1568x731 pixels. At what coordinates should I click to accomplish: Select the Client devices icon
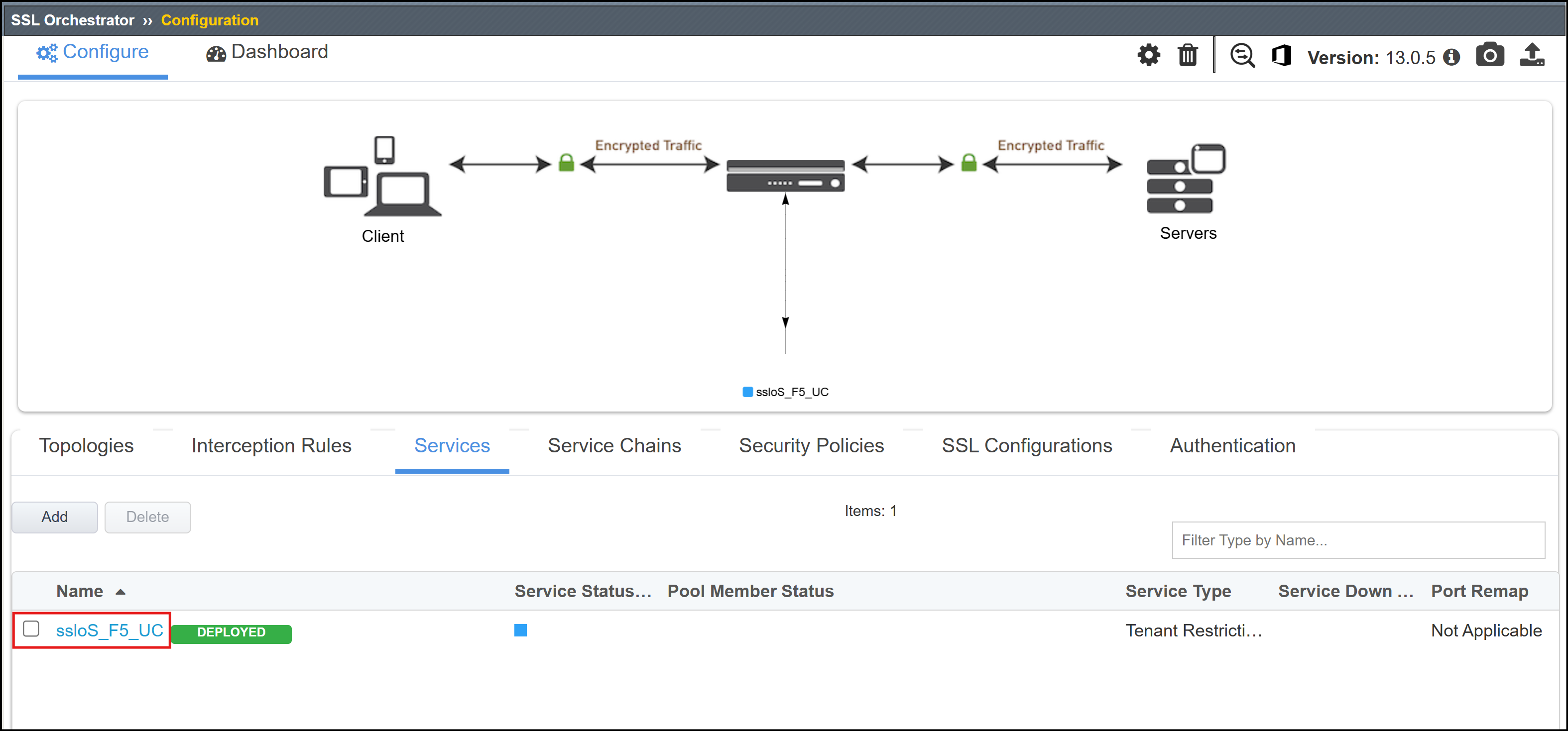[382, 176]
